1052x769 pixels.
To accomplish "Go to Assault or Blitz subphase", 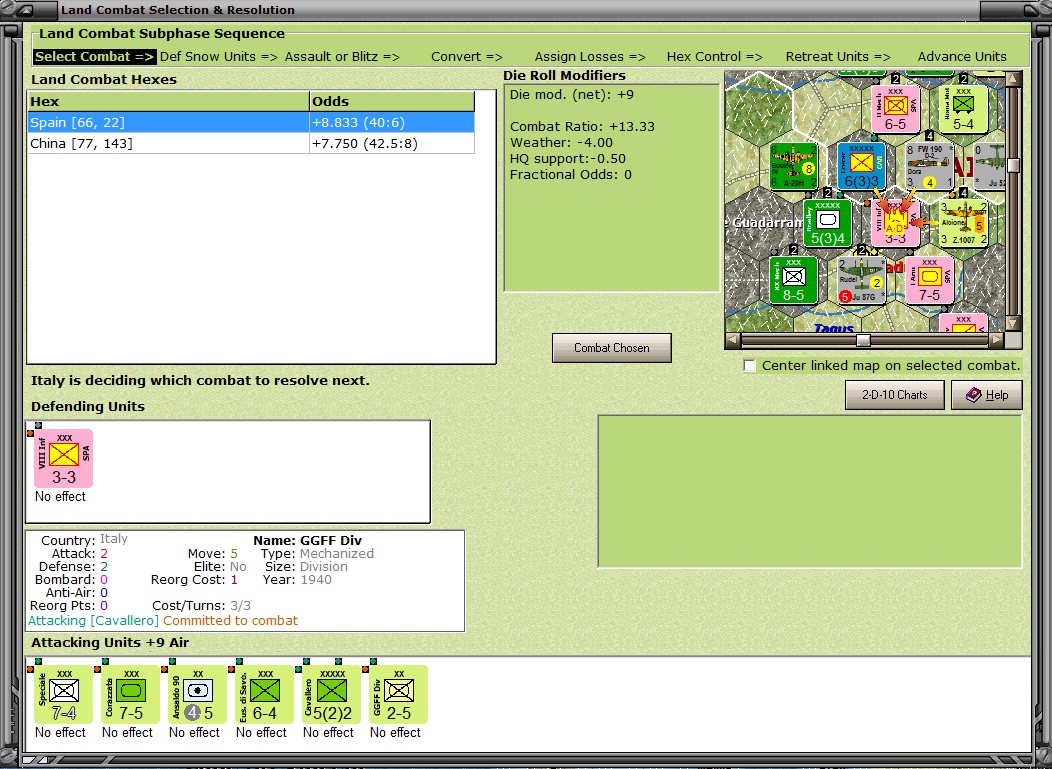I will (341, 57).
